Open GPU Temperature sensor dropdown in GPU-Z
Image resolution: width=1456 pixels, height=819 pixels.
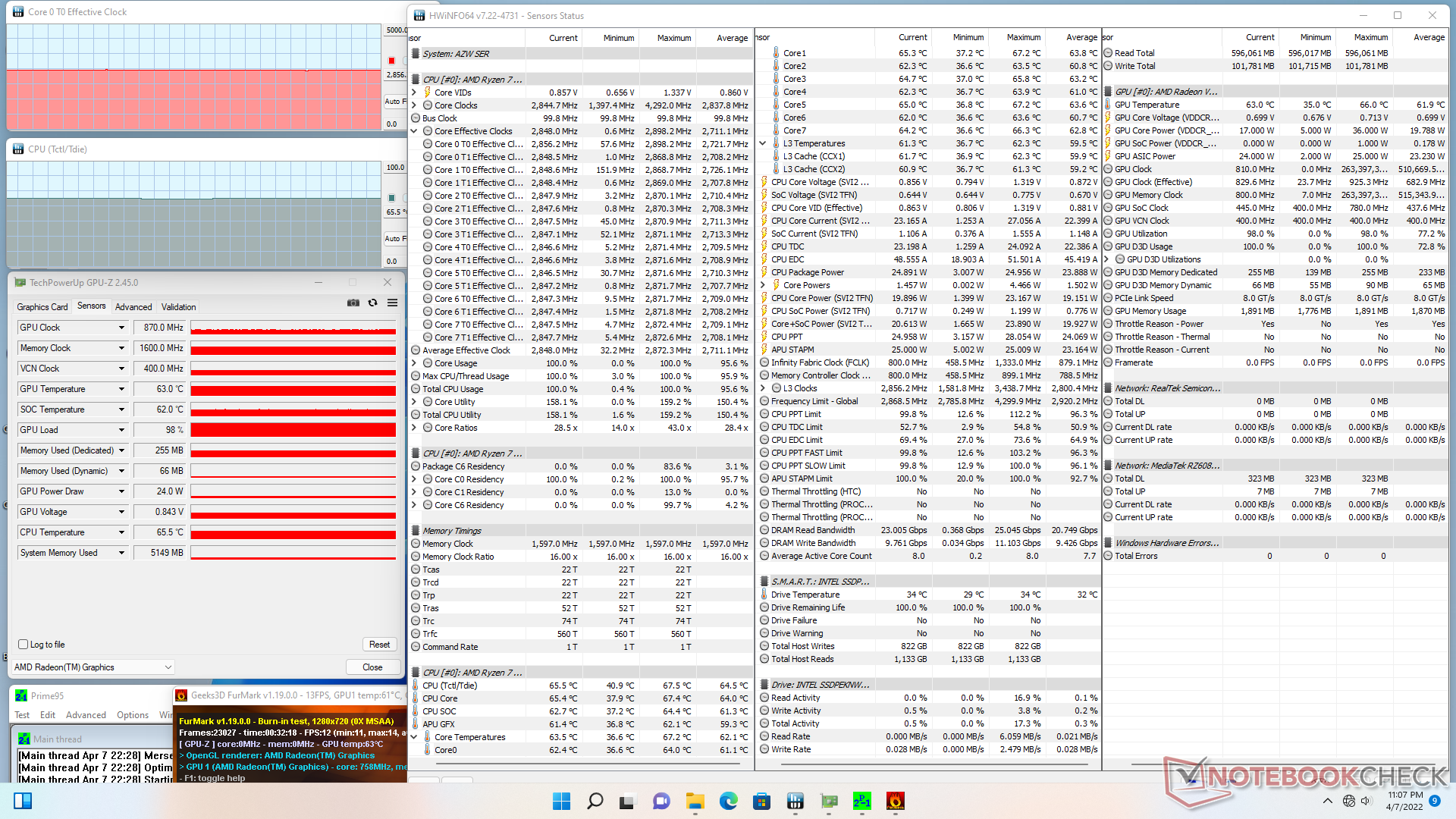click(121, 389)
